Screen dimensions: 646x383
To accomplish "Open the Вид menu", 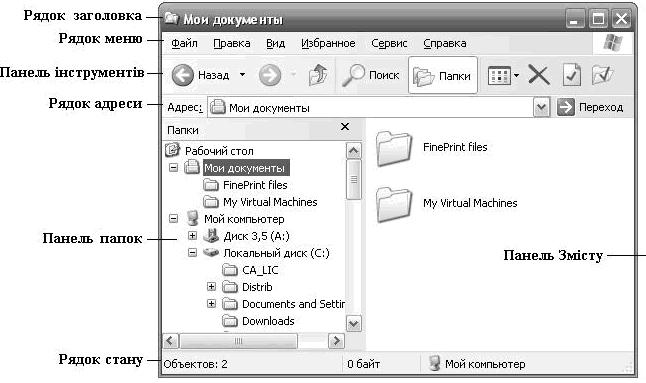I will coord(275,43).
